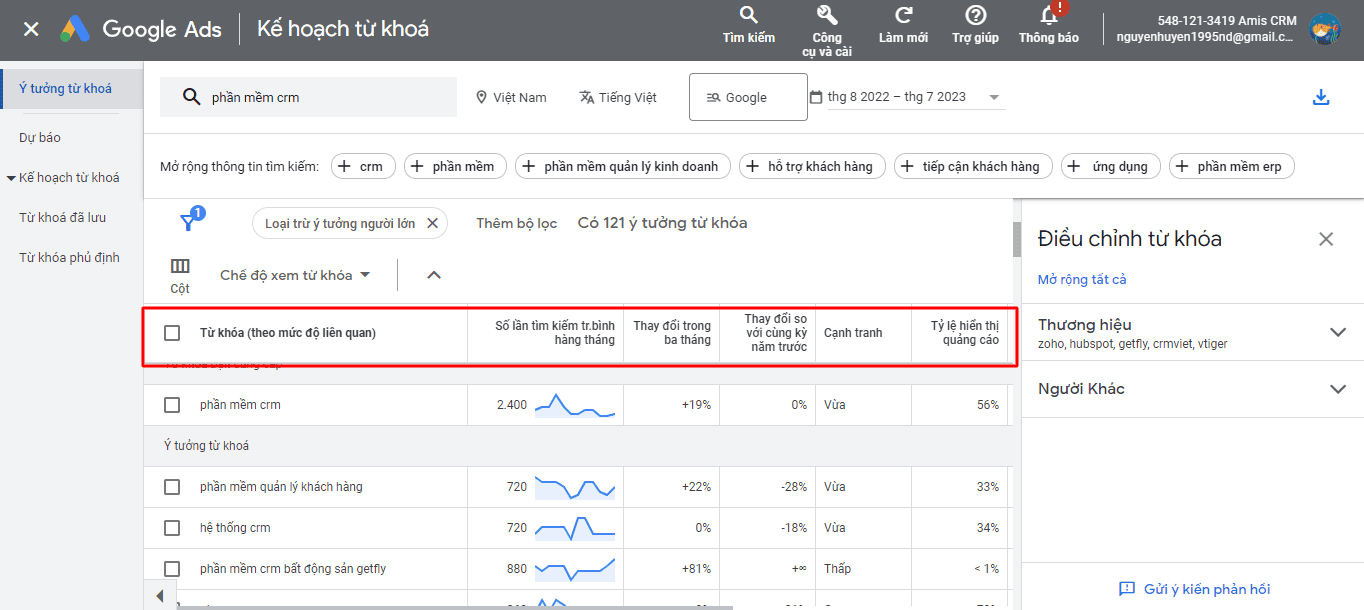Open the Trợ giúp help icon
Image resolution: width=1364 pixels, height=610 pixels.
point(975,15)
